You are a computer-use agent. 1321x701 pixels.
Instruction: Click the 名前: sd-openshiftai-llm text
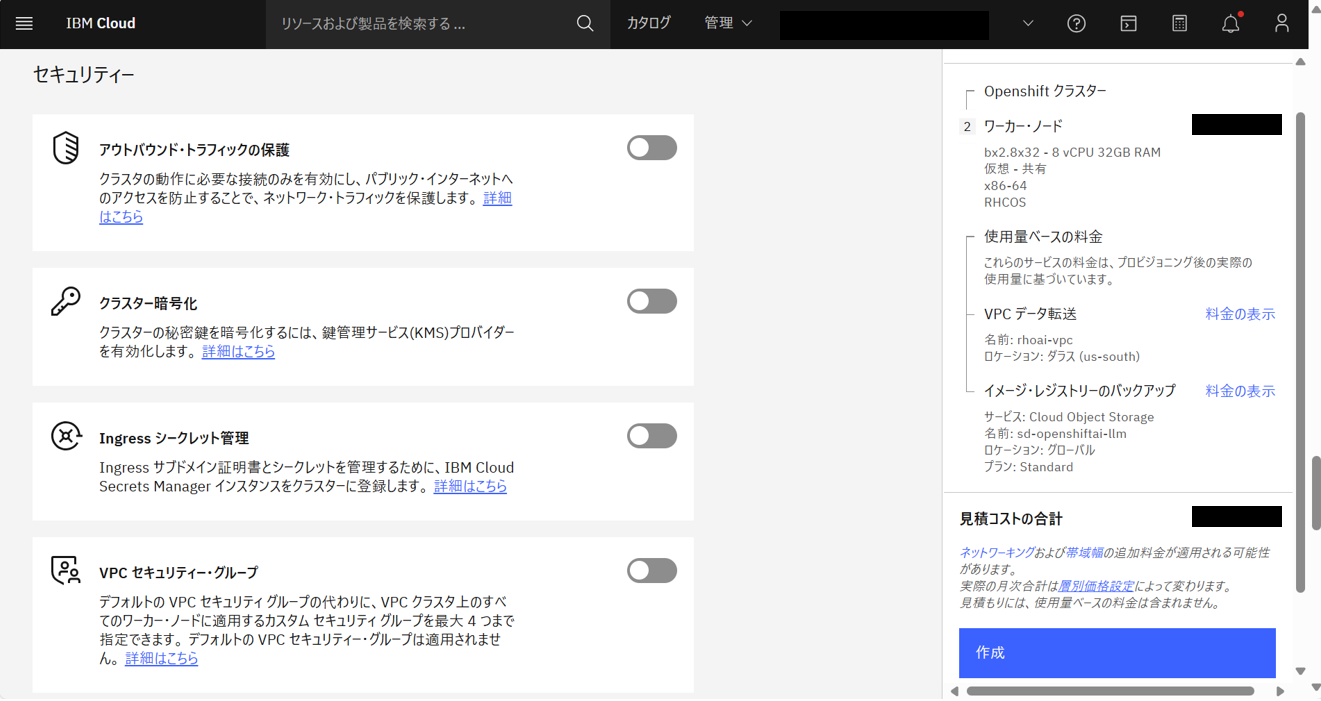click(x=1055, y=434)
